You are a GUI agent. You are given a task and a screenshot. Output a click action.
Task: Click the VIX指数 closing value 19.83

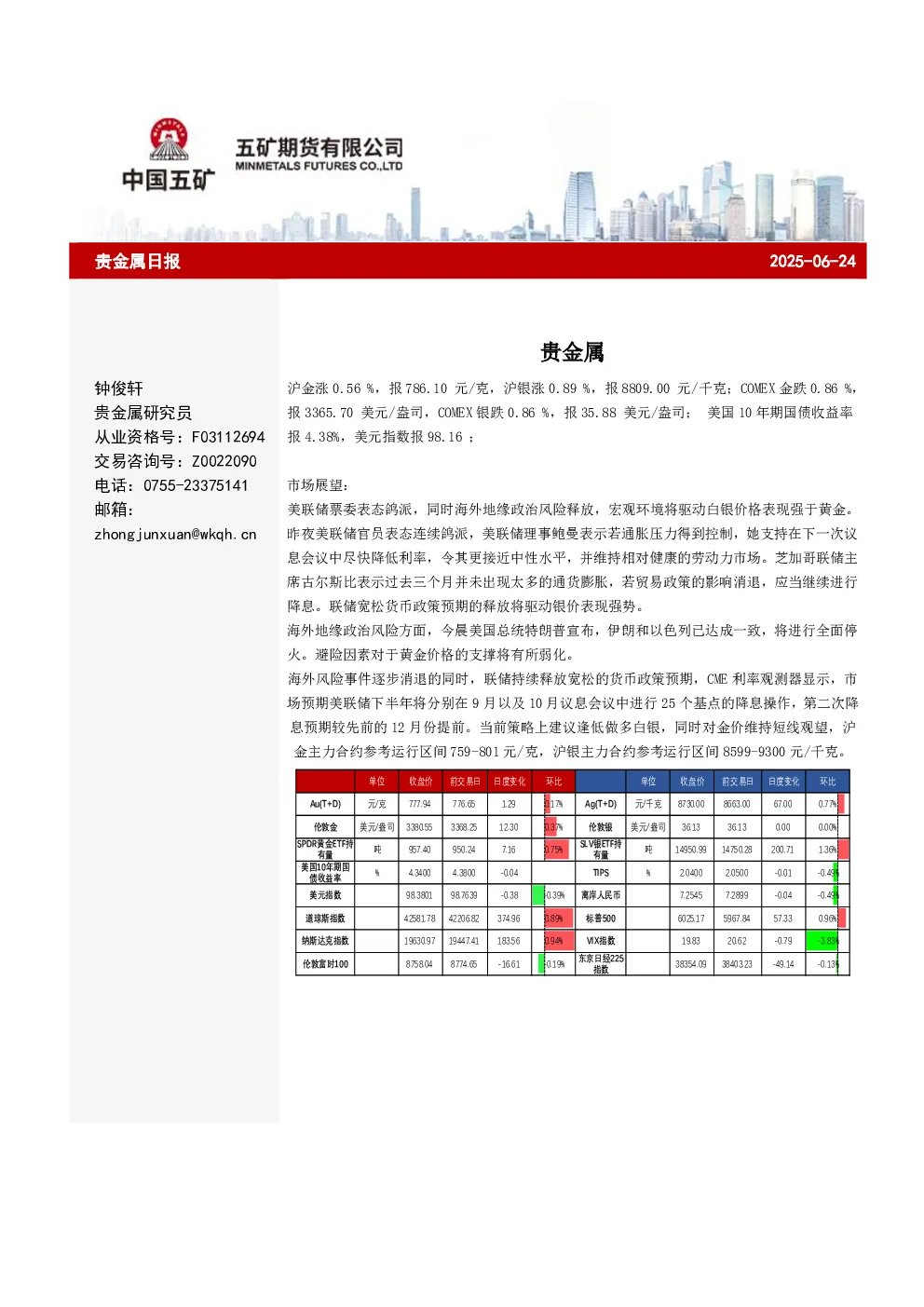[x=691, y=941]
